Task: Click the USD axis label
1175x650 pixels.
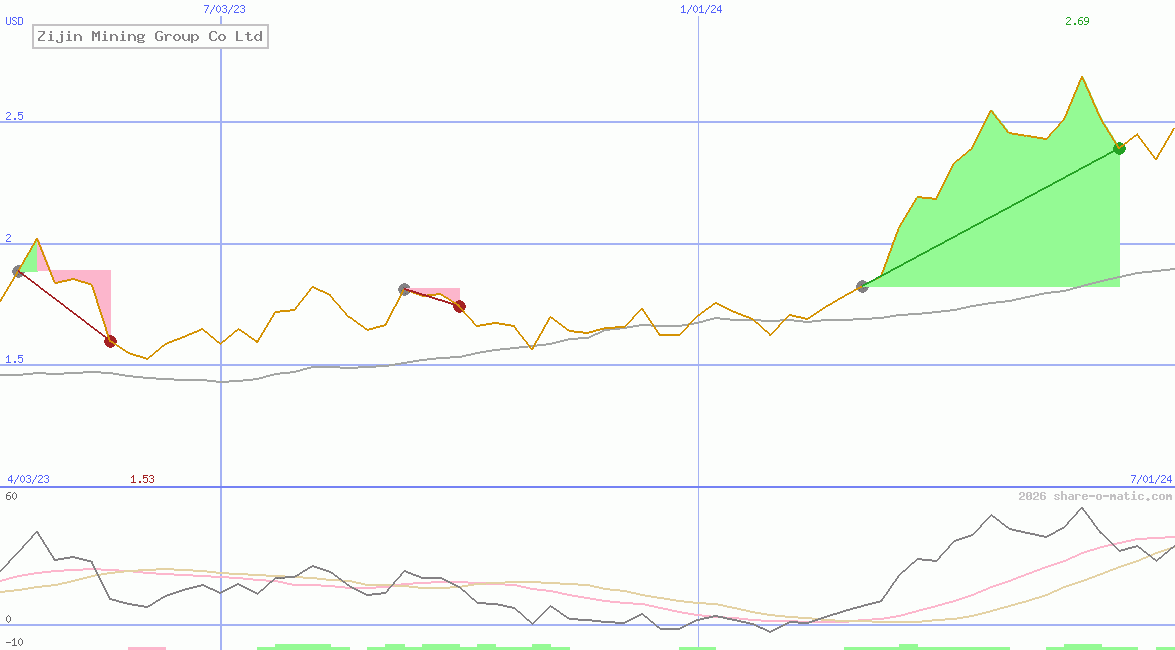Action: coord(12,21)
